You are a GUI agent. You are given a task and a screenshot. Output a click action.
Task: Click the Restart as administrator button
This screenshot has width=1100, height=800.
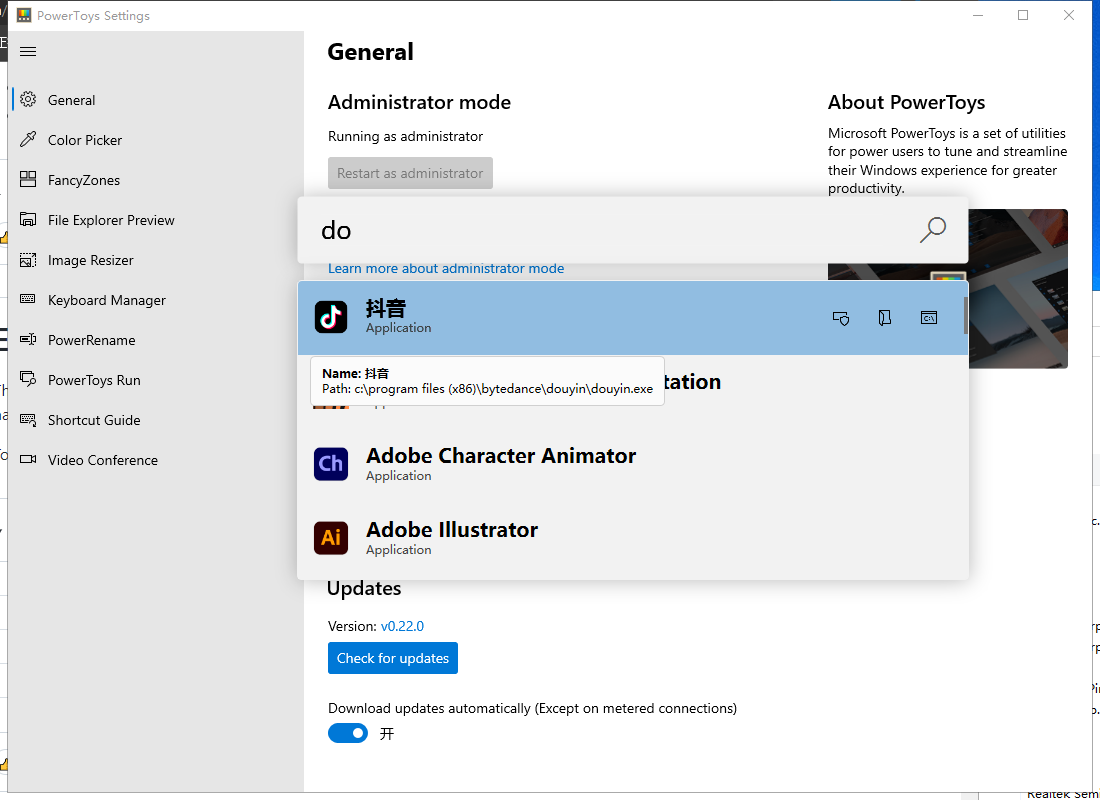point(410,173)
